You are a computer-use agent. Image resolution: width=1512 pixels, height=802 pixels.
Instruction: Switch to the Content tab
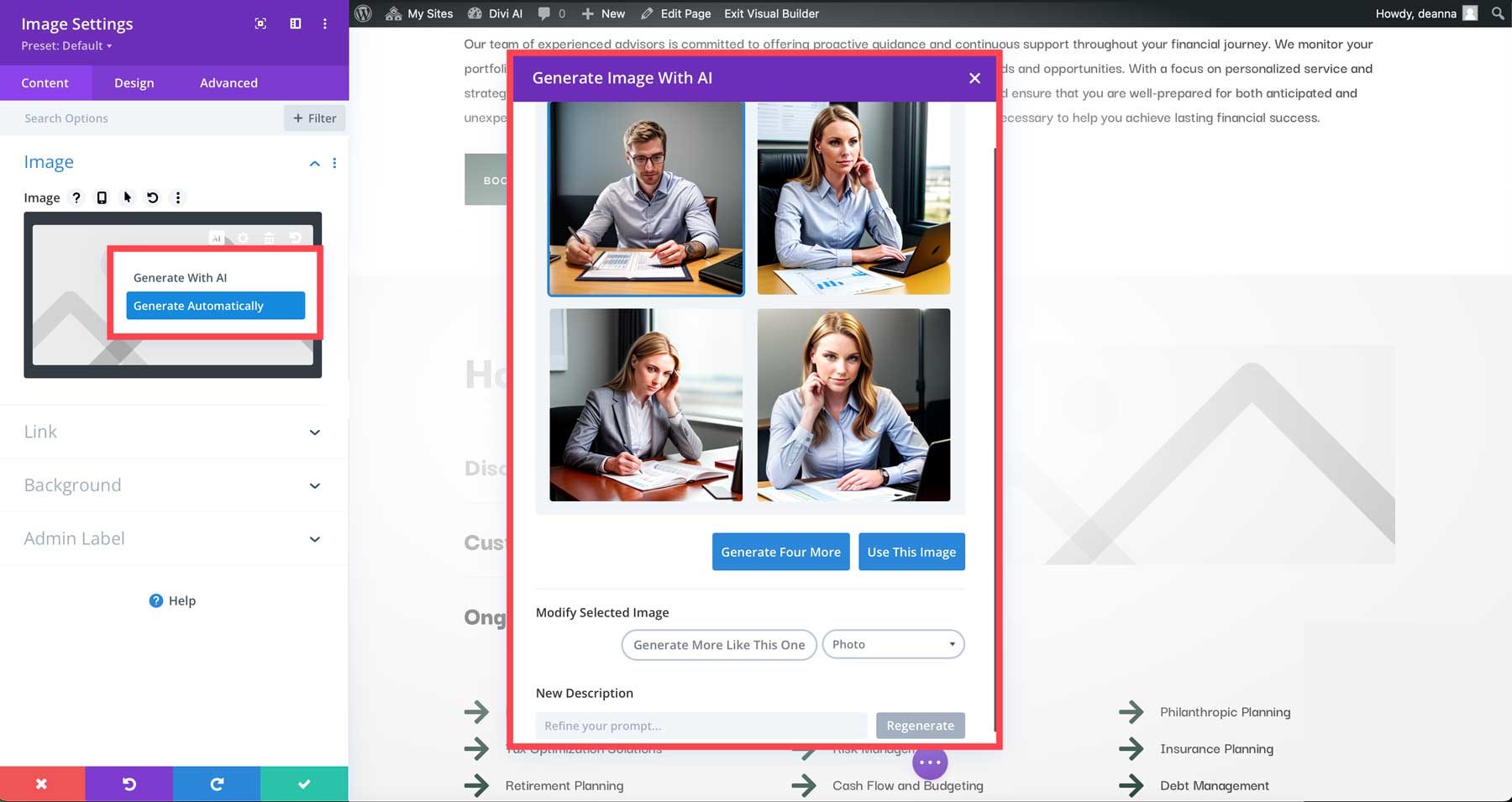pos(45,83)
